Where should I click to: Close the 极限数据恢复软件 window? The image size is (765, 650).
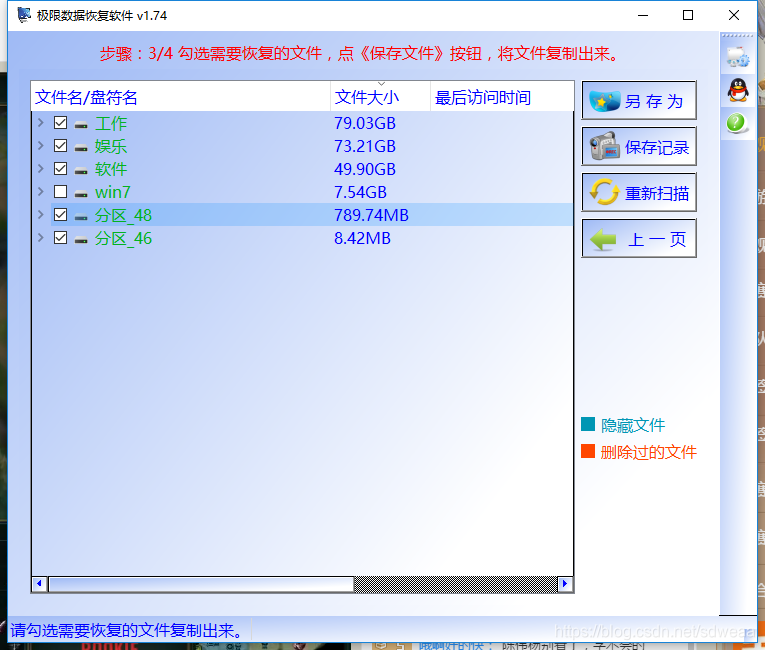pyautogui.click(x=734, y=15)
